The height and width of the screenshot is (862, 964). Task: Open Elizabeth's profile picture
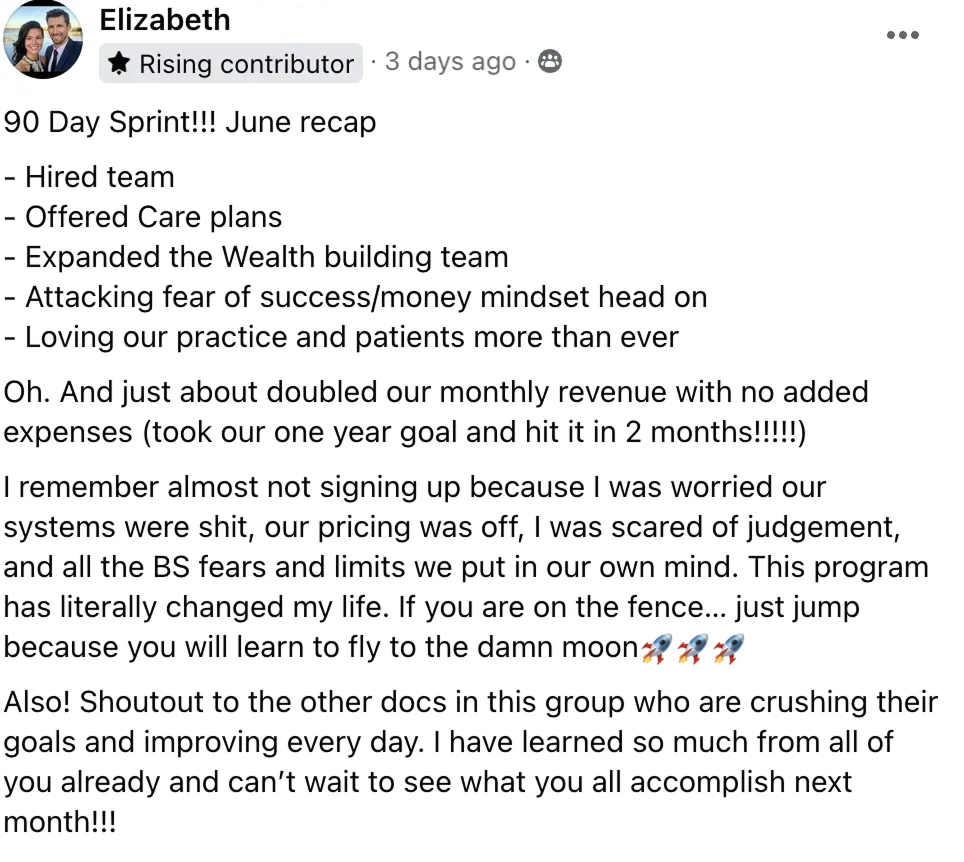coord(44,42)
